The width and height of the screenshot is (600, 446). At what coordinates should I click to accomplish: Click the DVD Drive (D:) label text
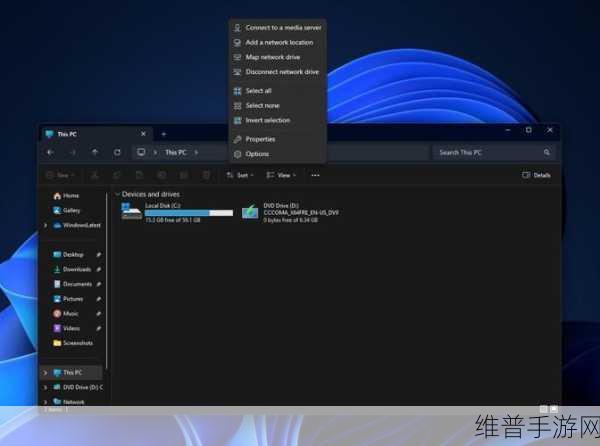click(x=281, y=205)
